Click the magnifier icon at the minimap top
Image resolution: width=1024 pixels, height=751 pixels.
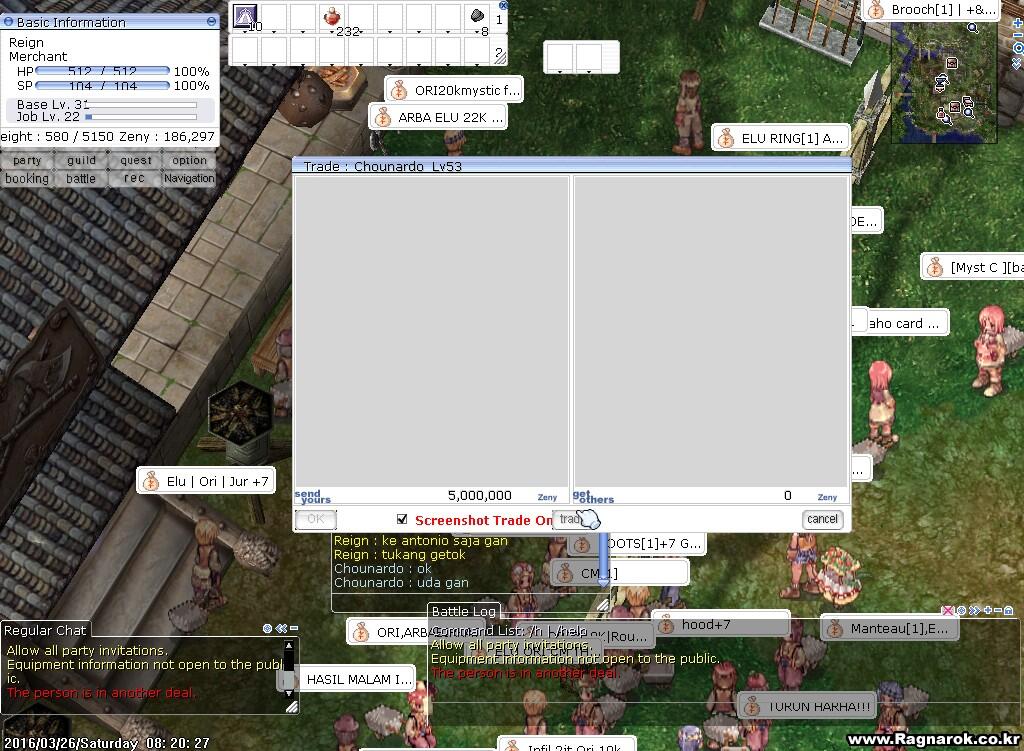[x=972, y=27]
